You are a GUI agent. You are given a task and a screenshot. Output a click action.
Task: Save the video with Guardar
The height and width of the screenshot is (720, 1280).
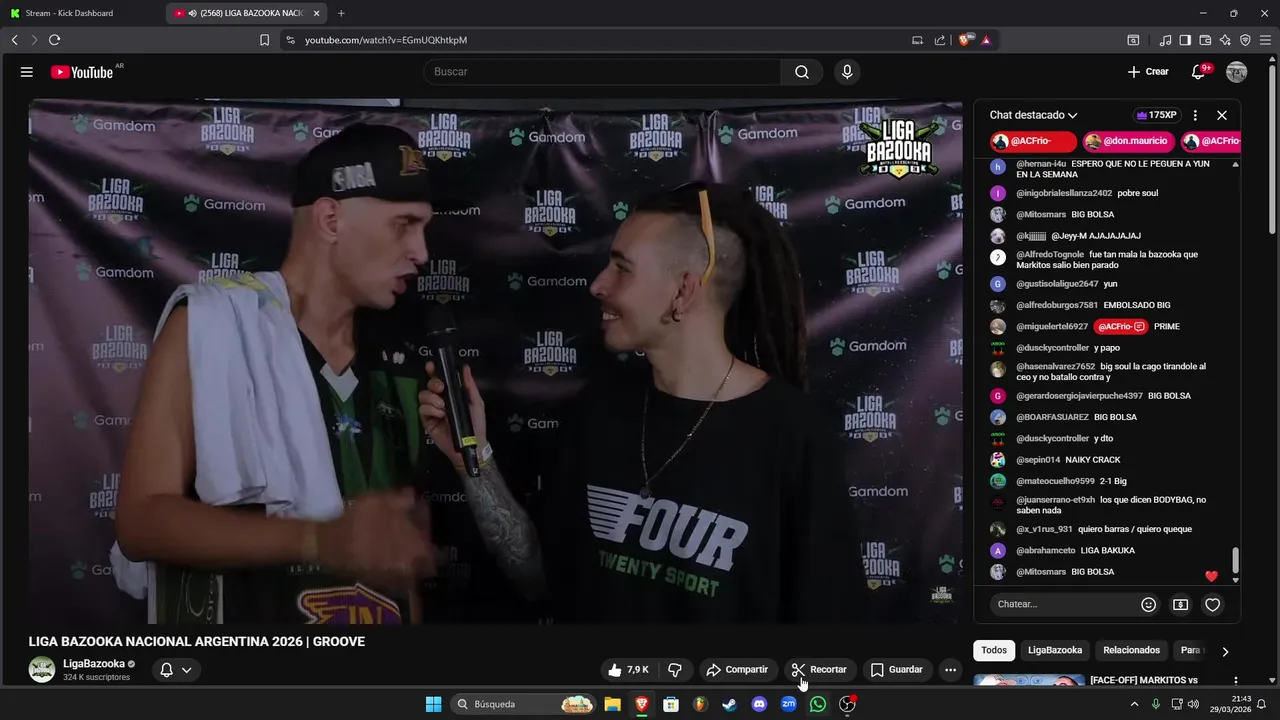(x=897, y=670)
